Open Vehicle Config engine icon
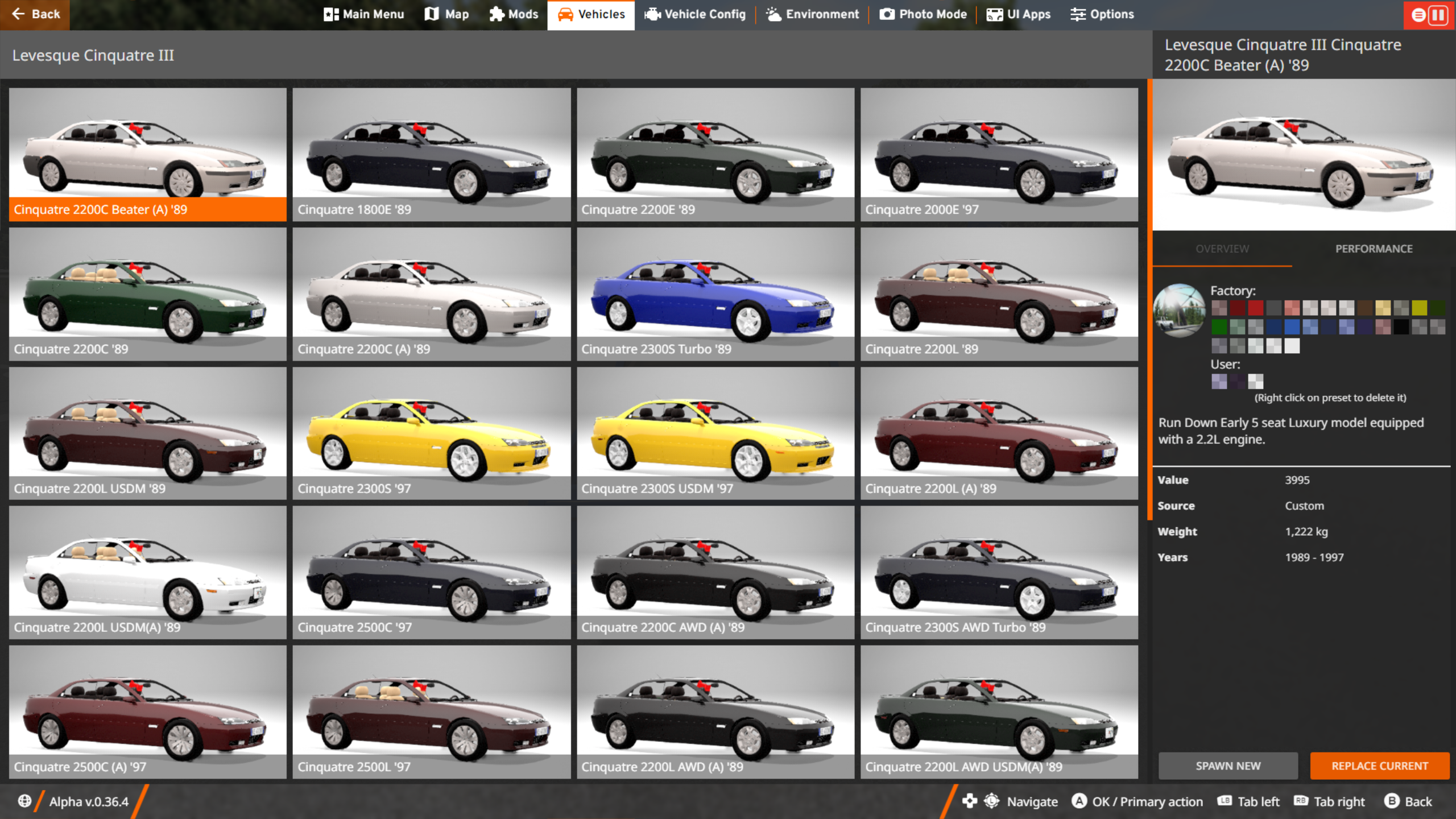1456x819 pixels. click(652, 14)
